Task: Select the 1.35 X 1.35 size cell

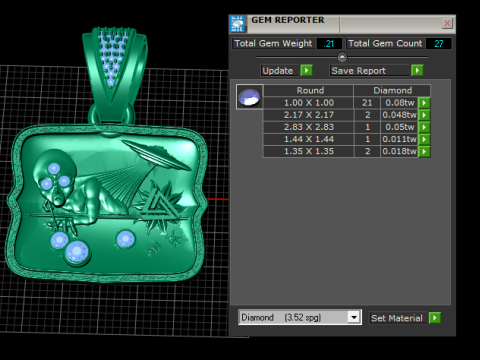Action: pyautogui.click(x=309, y=151)
